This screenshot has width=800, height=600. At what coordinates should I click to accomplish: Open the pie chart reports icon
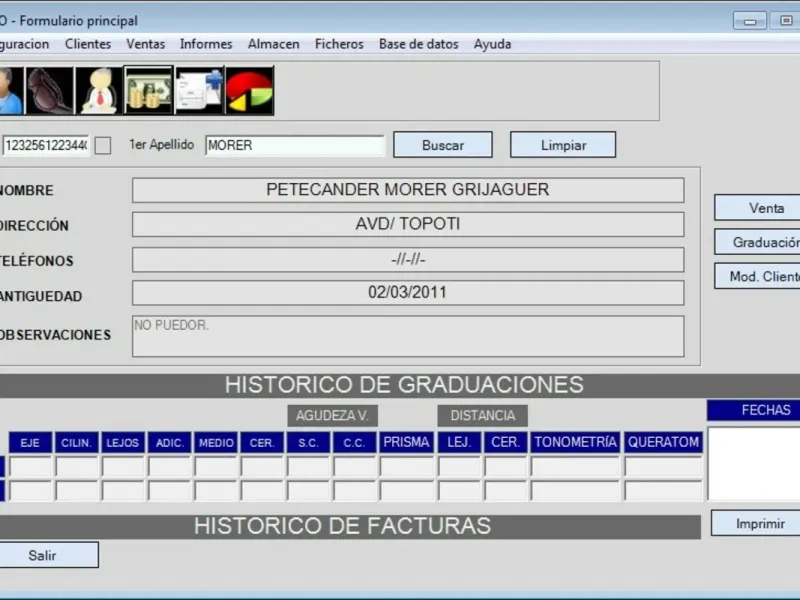click(x=249, y=90)
